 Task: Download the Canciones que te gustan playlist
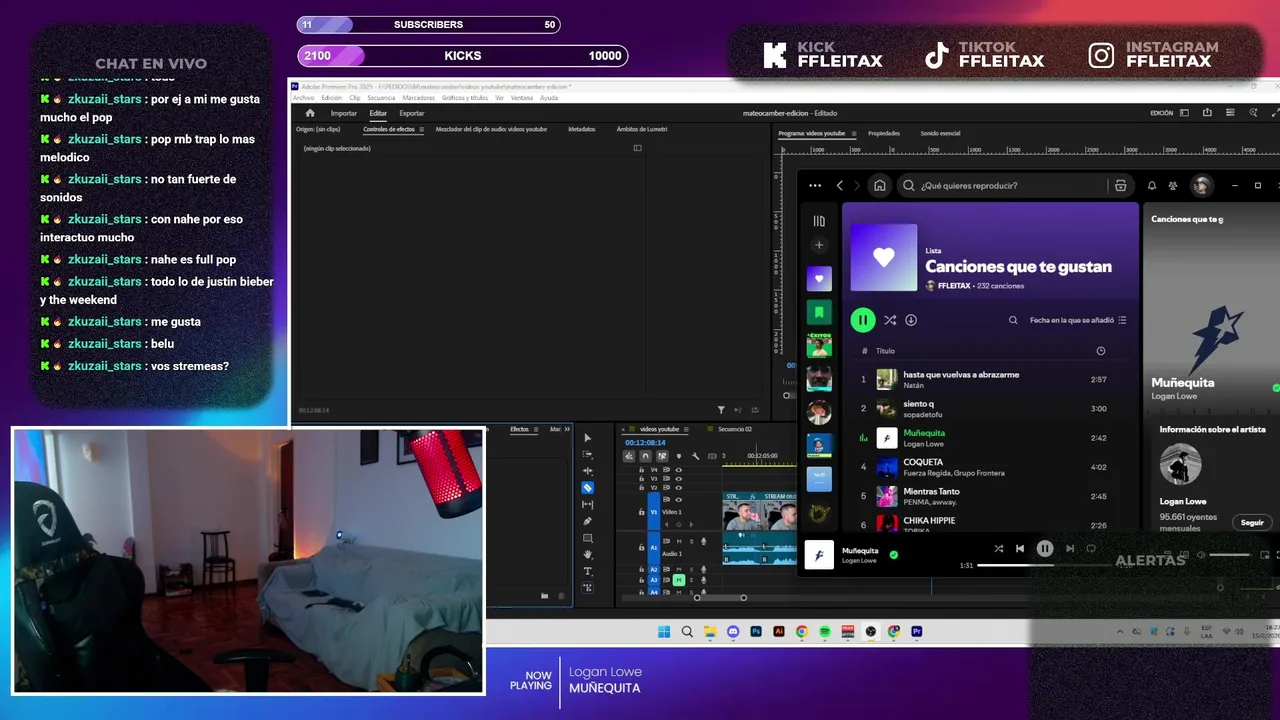coord(911,320)
